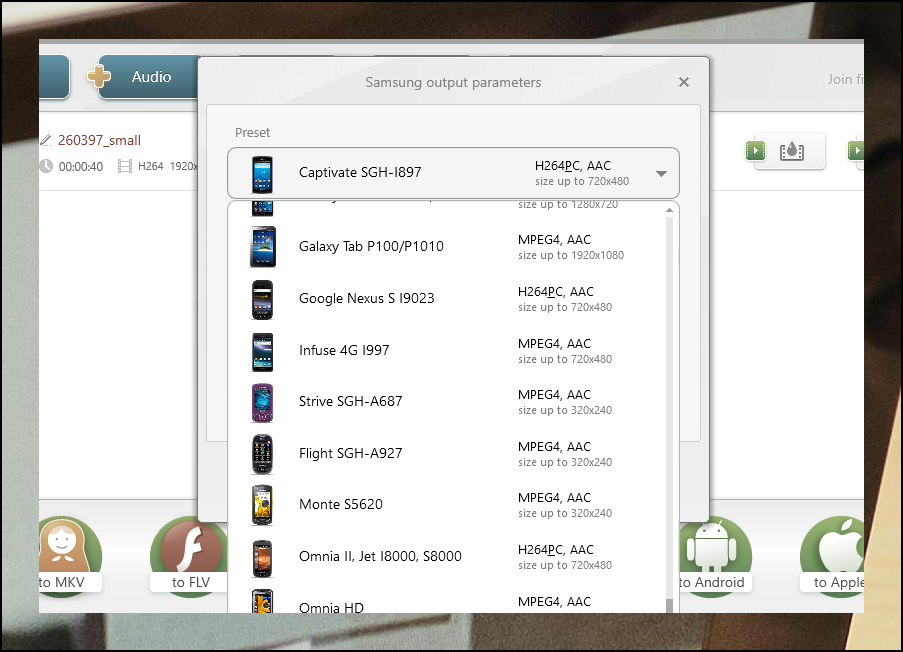903x652 pixels.
Task: Close the Samsung output parameters dialog
Action: coord(684,82)
